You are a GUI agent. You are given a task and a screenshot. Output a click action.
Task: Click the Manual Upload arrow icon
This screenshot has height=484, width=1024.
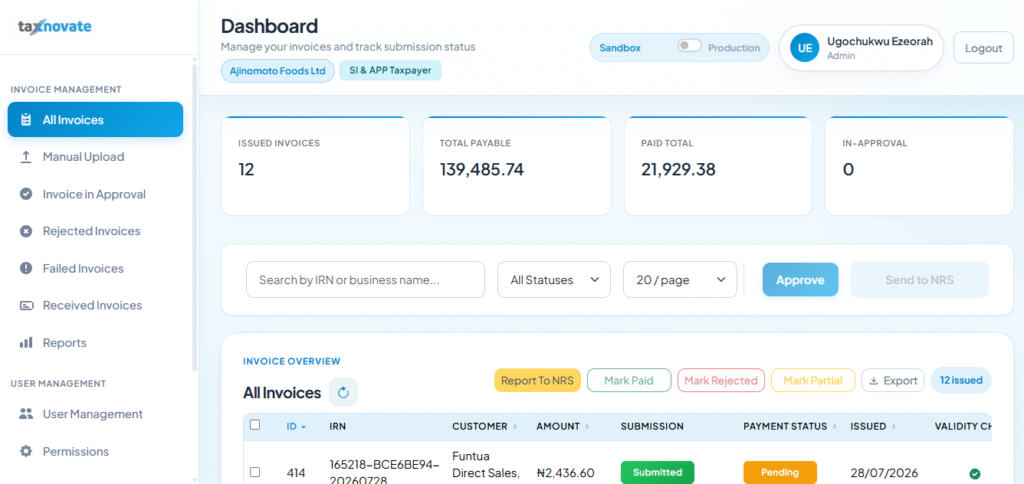(26, 157)
